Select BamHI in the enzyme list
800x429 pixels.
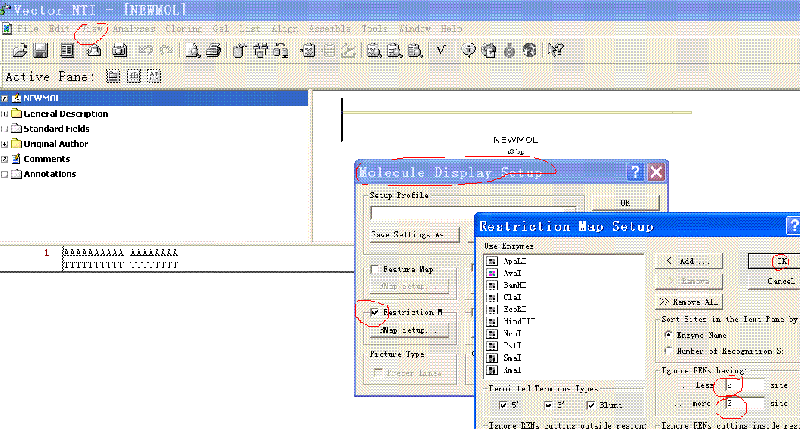tap(514, 285)
